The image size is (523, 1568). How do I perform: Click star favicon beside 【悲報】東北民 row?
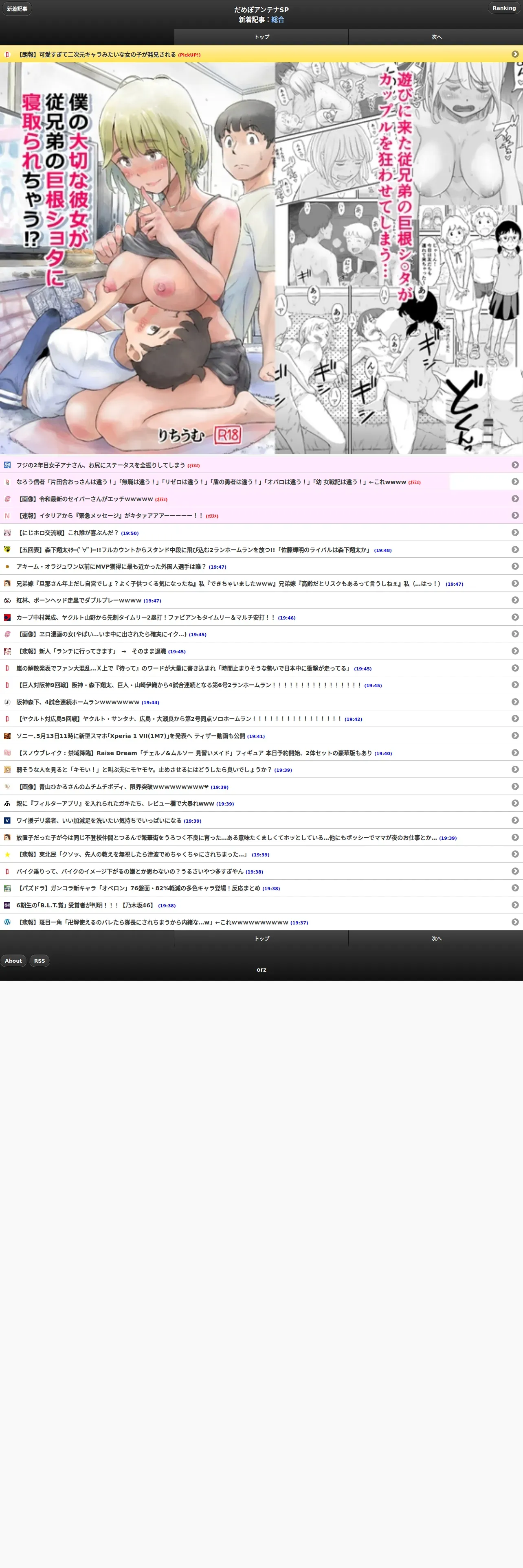point(7,854)
